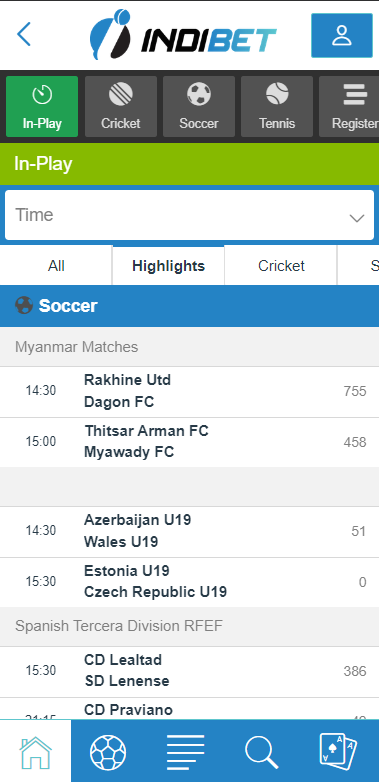Switch to the All tab
Screen dimensions: 379x782
click(56, 266)
